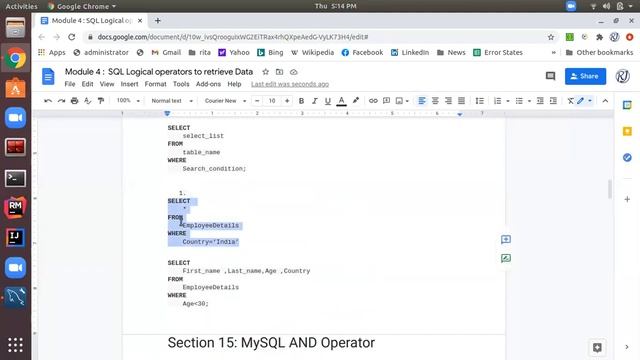Open the Terminal from the Ubuntu dock

point(16,178)
